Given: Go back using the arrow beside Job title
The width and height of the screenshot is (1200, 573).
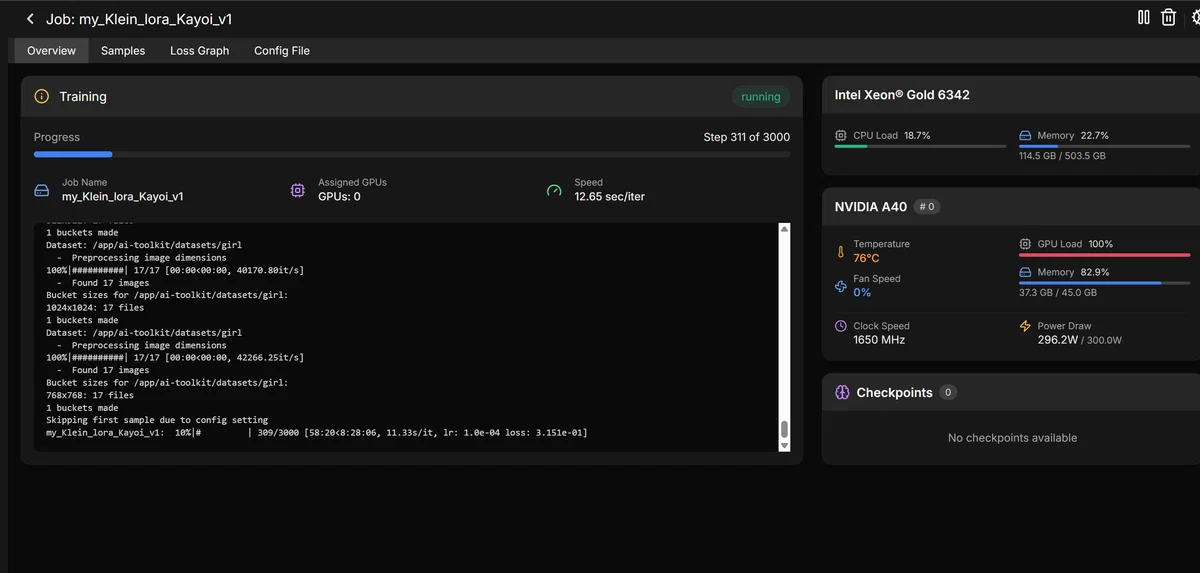Looking at the screenshot, I should tap(30, 19).
